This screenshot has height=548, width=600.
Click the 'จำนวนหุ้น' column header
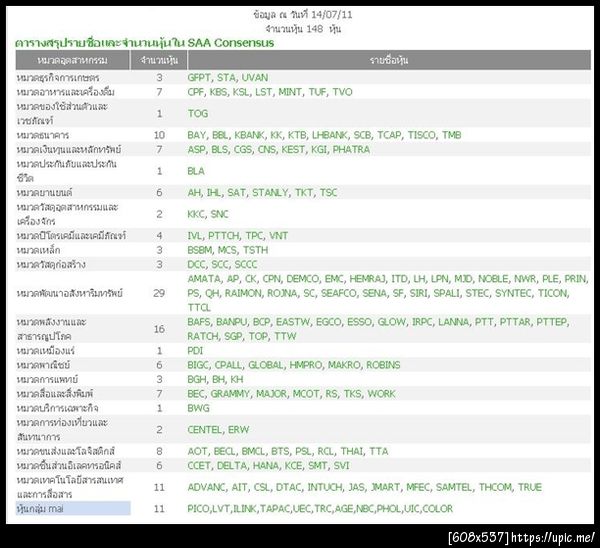tap(159, 60)
